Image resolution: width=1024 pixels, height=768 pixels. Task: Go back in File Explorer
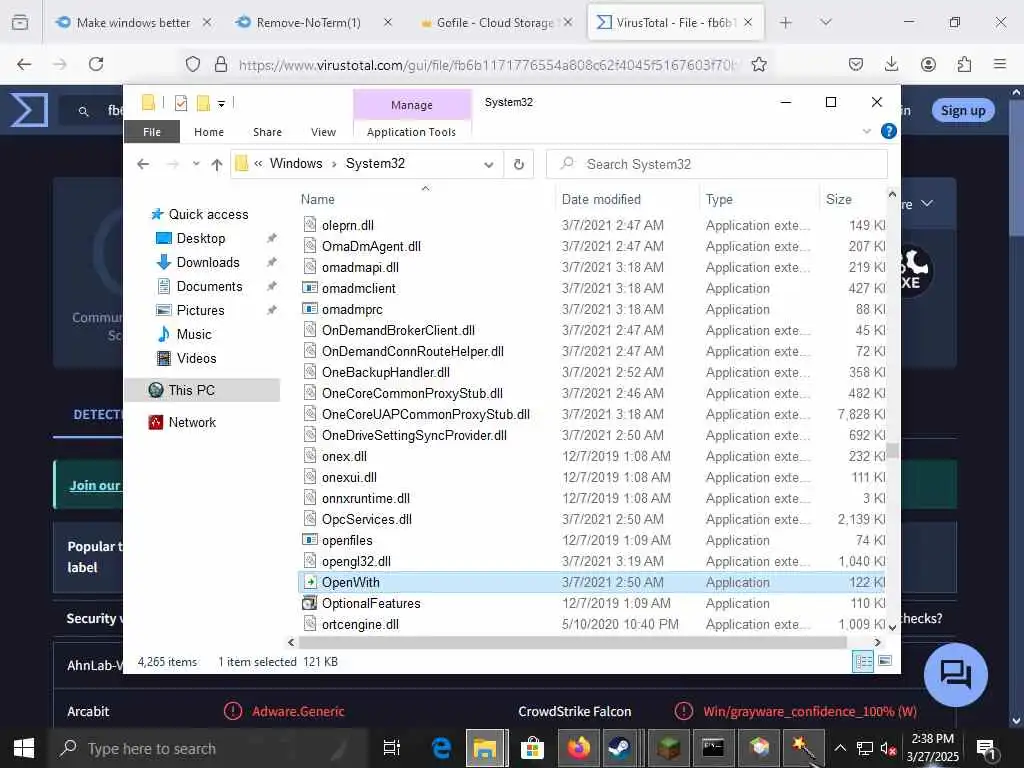coord(143,164)
